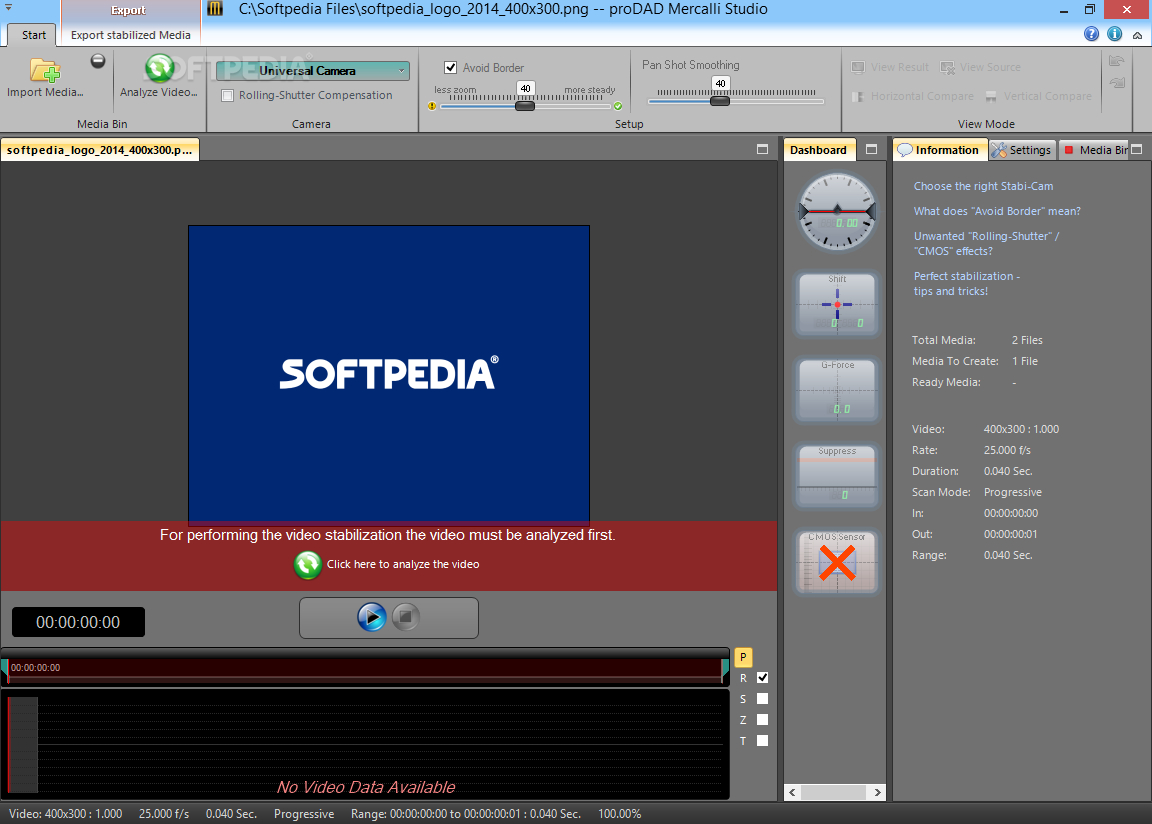The height and width of the screenshot is (824, 1152).
Task: Click the right teal out-point marker on timeline
Action: point(726,668)
